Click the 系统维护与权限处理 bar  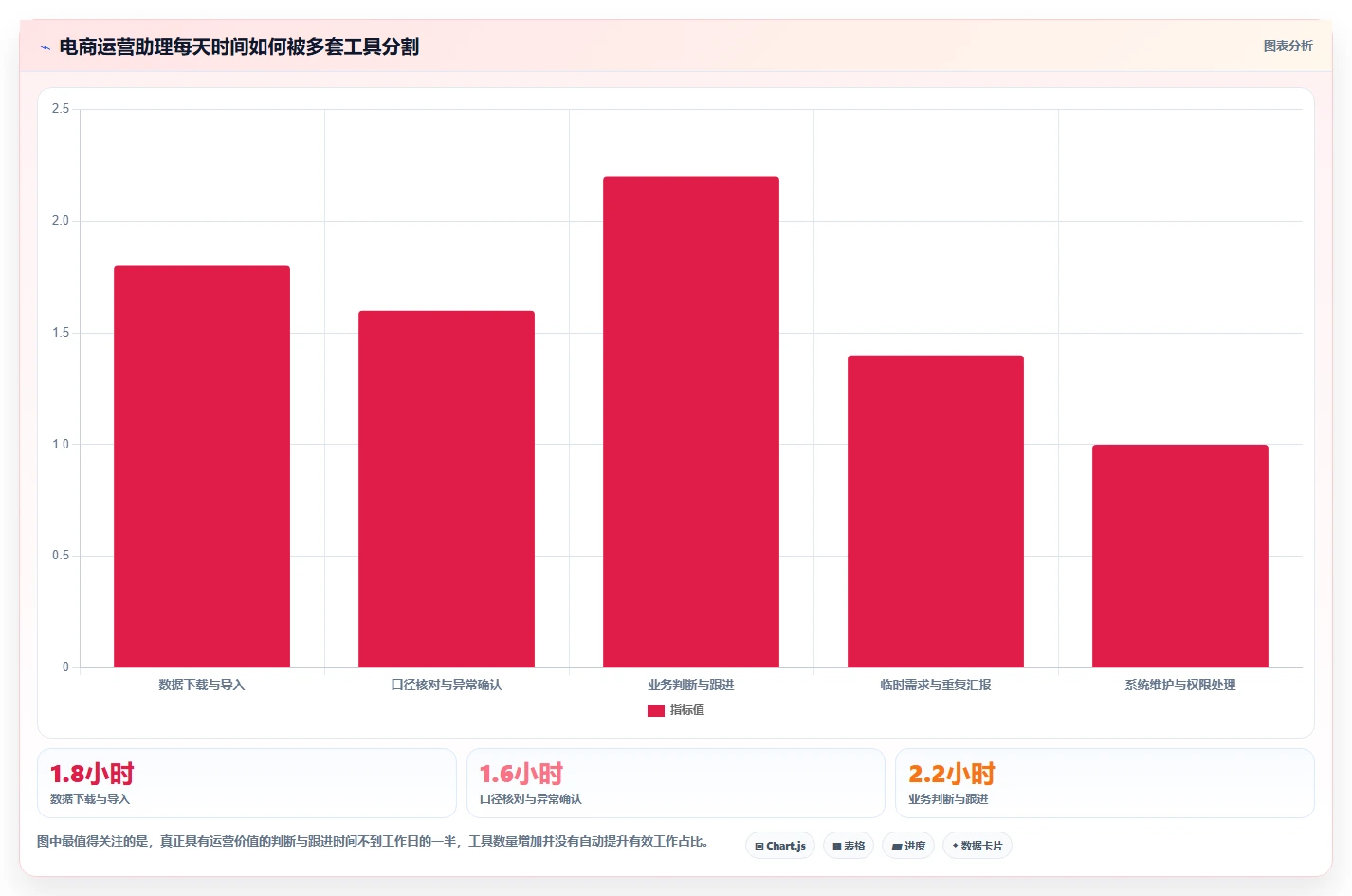click(1180, 556)
